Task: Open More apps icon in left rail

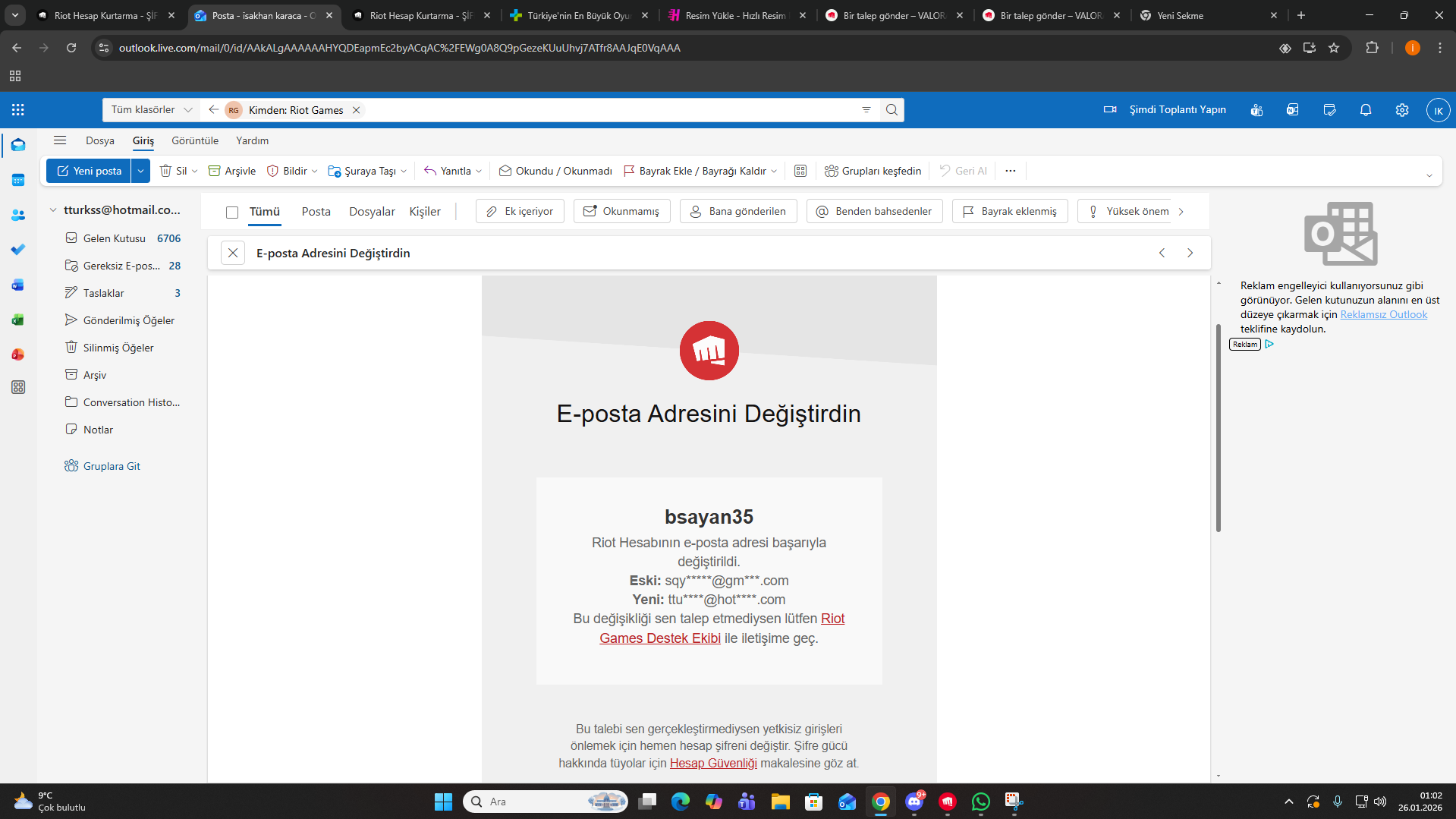Action: 18,387
